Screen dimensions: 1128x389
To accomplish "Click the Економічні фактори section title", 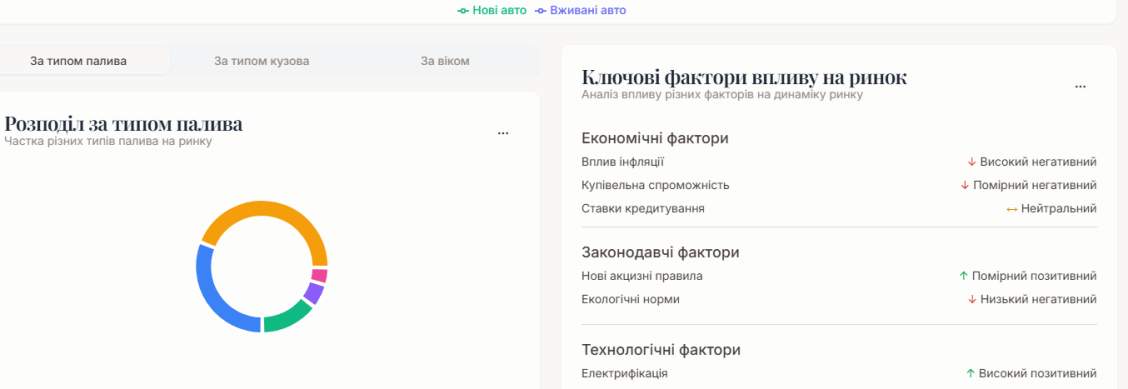I will [655, 138].
